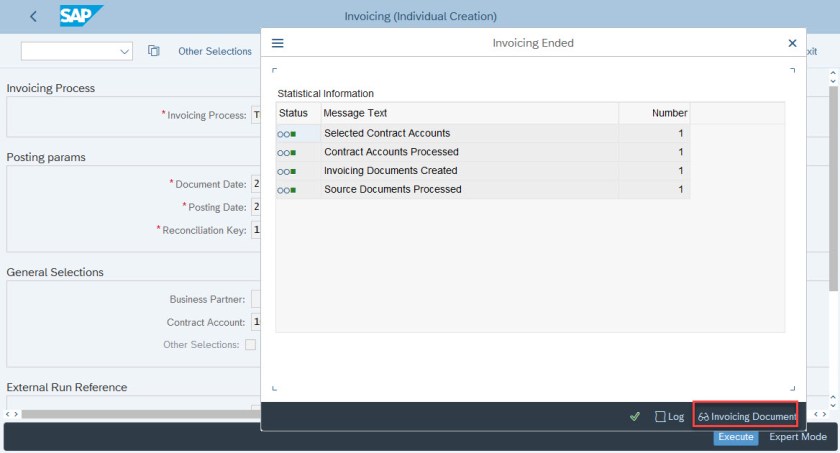
Task: Expand the variant dropdown in toolbar
Action: pos(125,51)
